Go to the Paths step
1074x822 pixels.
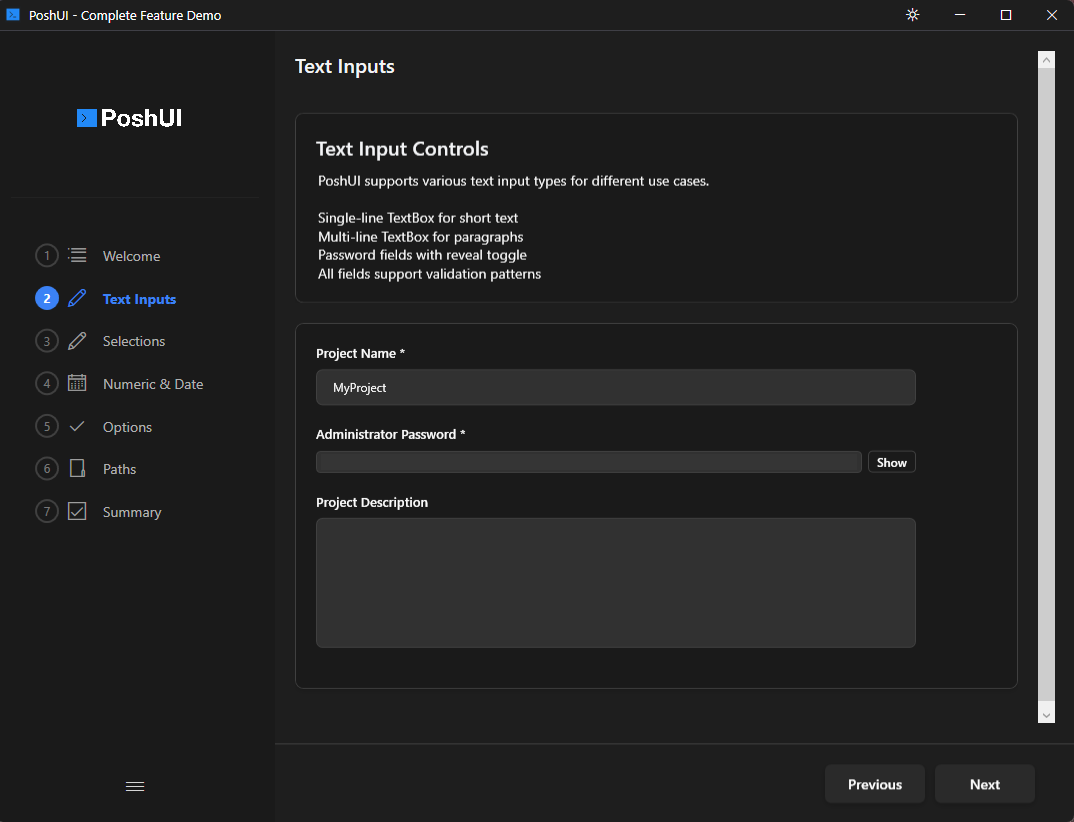click(119, 469)
